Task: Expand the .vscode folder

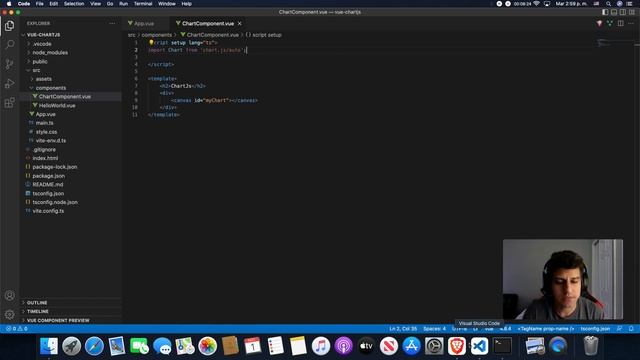Action: coord(42,44)
